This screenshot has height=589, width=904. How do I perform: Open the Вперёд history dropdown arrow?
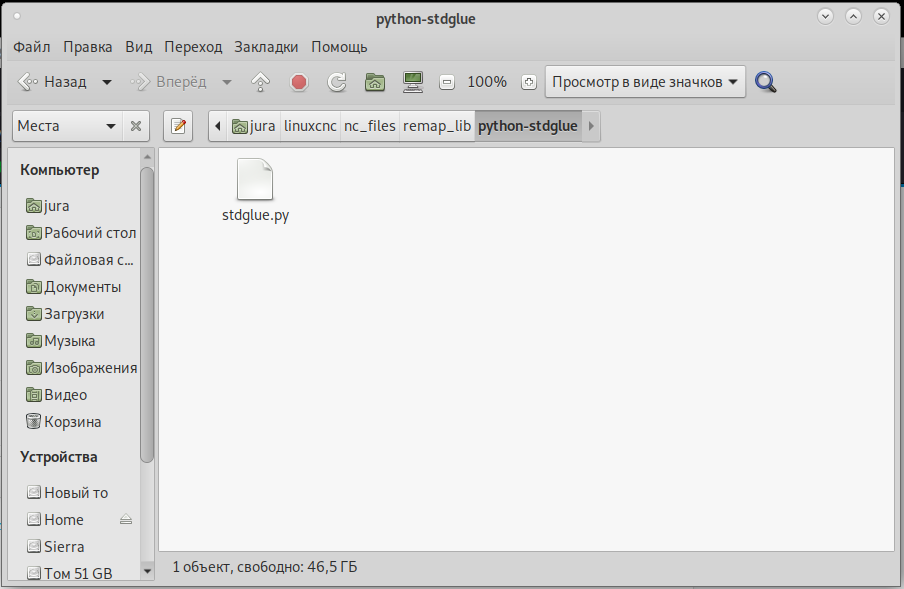tap(227, 82)
